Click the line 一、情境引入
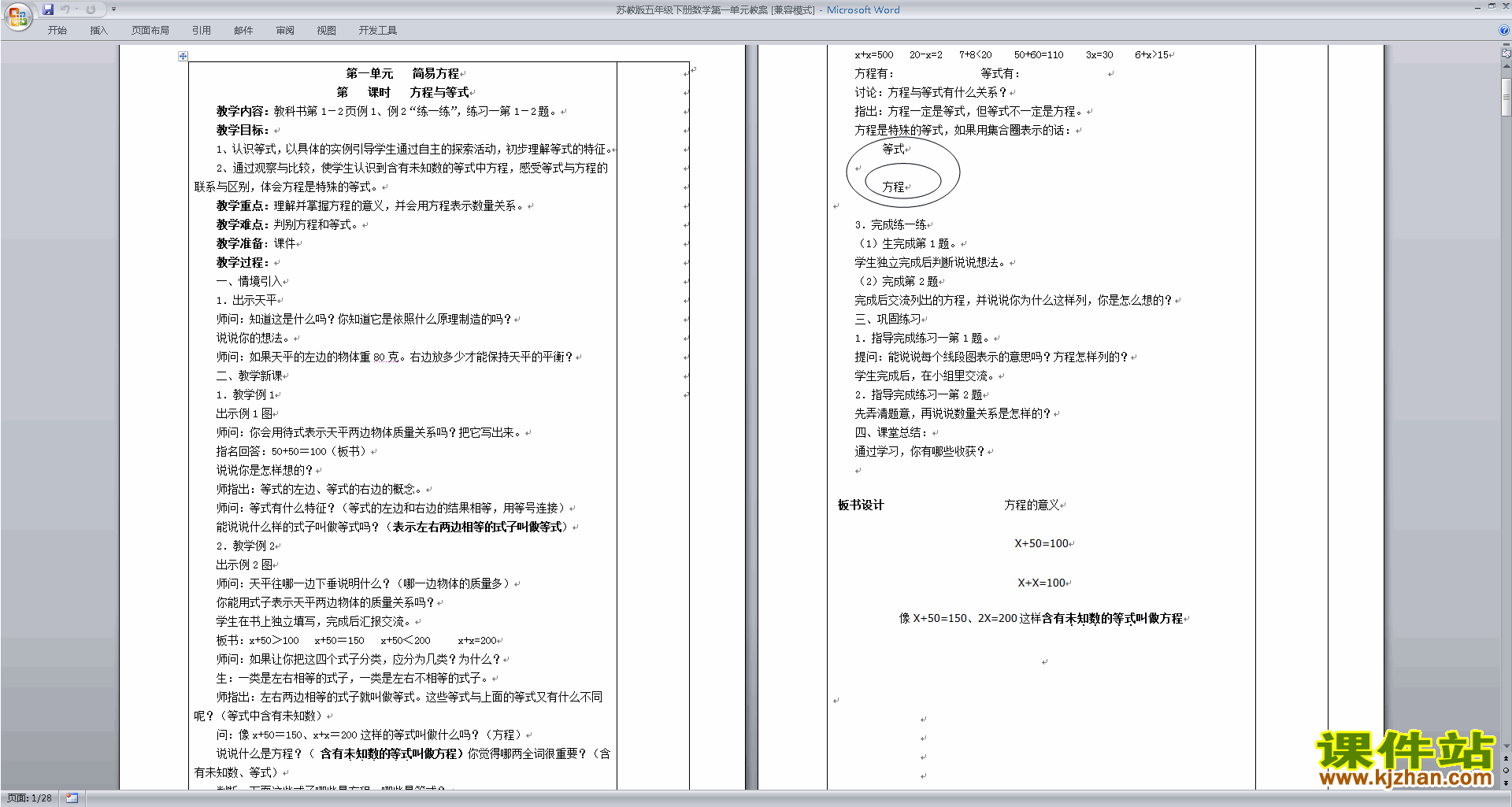 click(x=249, y=281)
